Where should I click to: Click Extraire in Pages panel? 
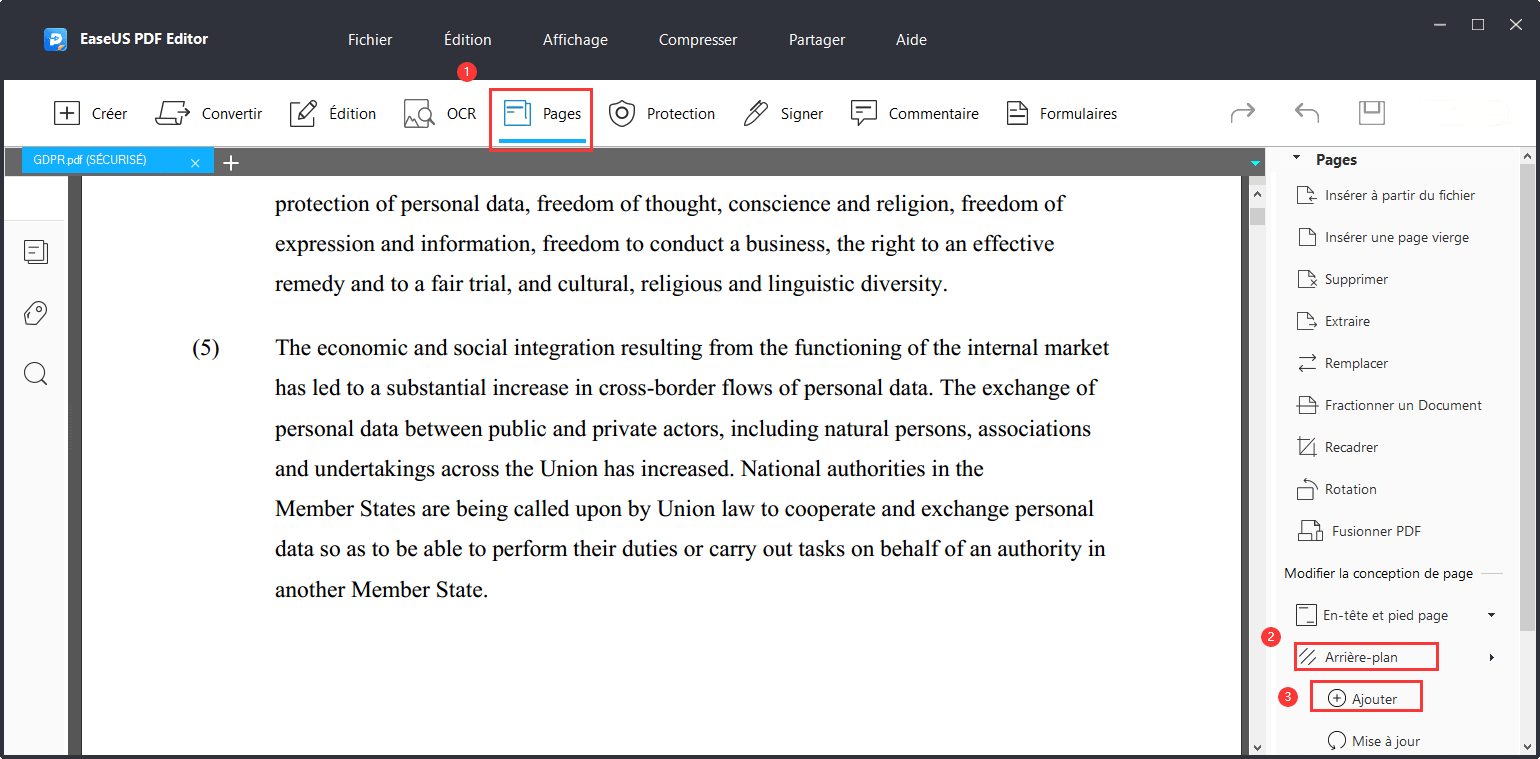point(1333,321)
